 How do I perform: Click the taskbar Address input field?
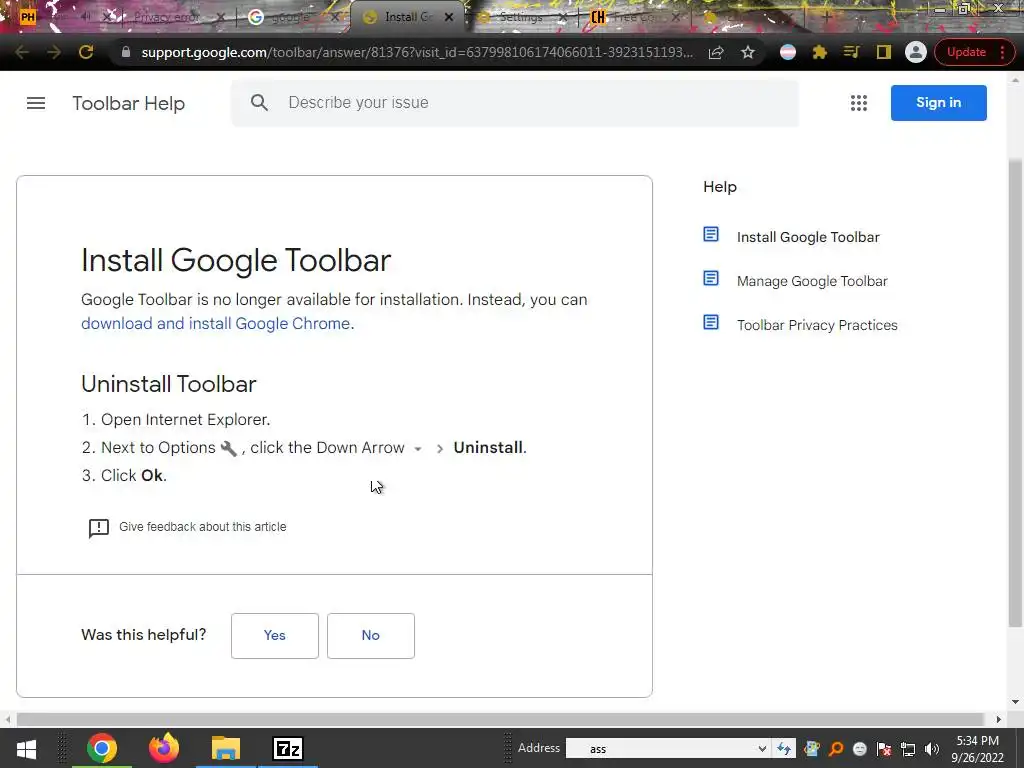[660, 749]
